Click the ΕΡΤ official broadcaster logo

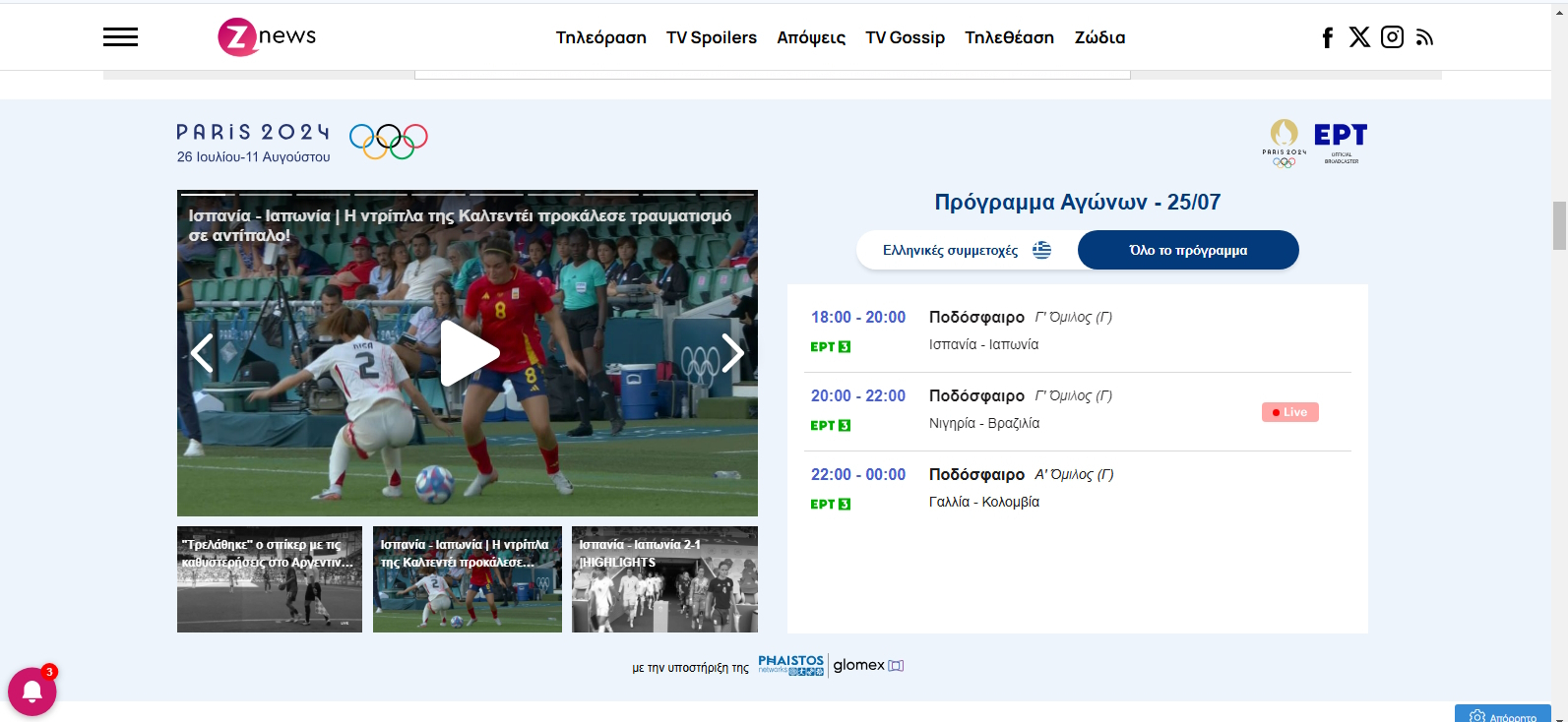click(x=1341, y=142)
